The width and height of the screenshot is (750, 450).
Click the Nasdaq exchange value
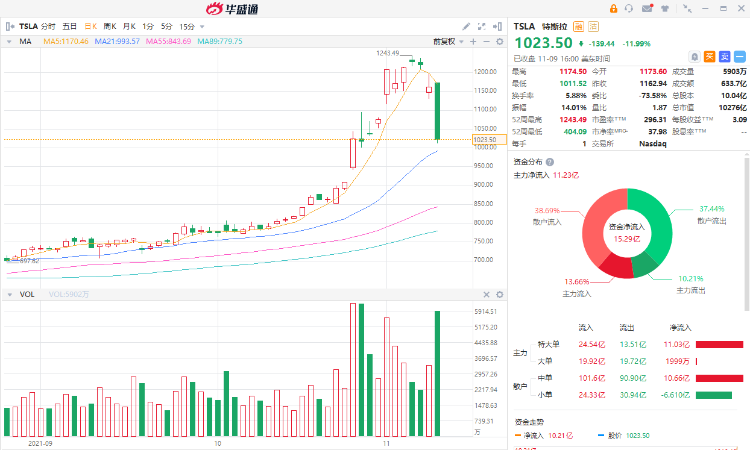pyautogui.click(x=652, y=143)
